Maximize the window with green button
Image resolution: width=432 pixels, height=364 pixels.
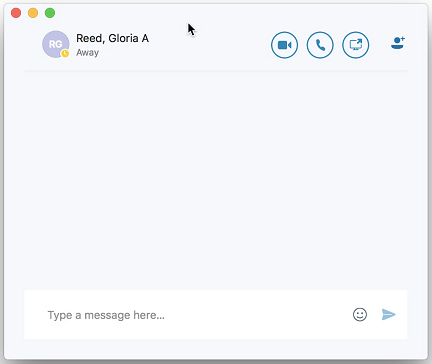point(50,13)
